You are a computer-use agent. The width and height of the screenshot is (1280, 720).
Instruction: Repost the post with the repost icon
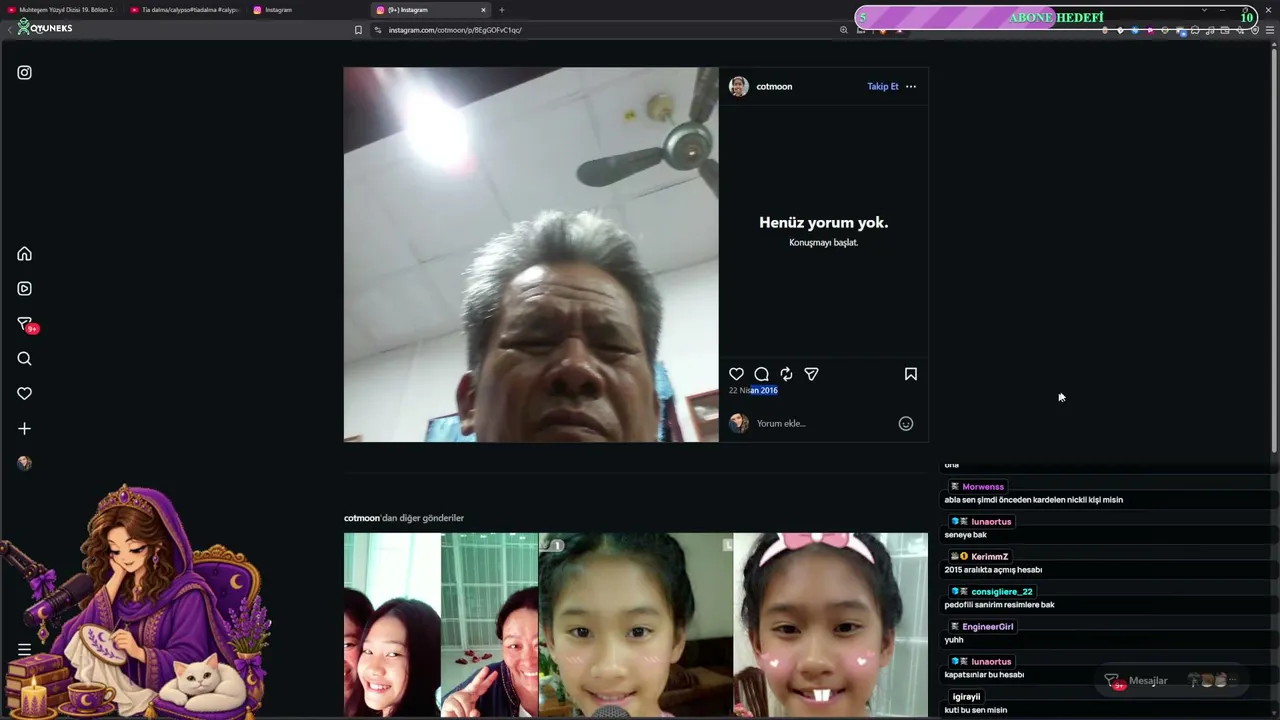click(786, 374)
